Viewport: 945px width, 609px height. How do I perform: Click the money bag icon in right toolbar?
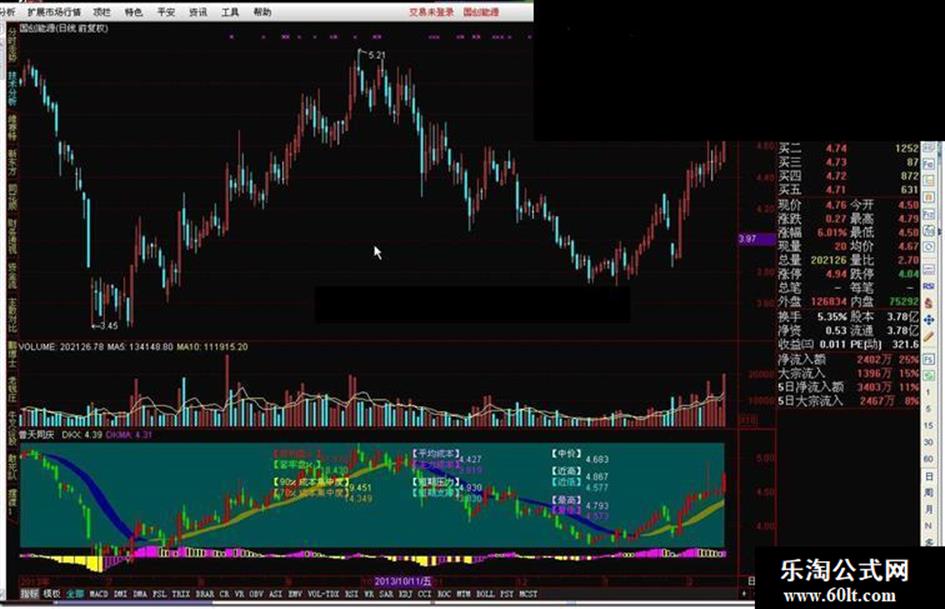point(928,303)
